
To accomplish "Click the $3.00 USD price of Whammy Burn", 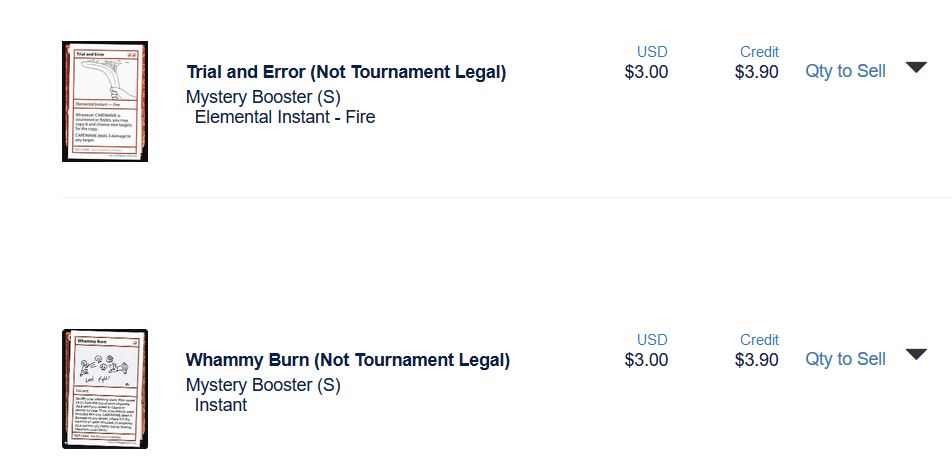I will tap(646, 360).
